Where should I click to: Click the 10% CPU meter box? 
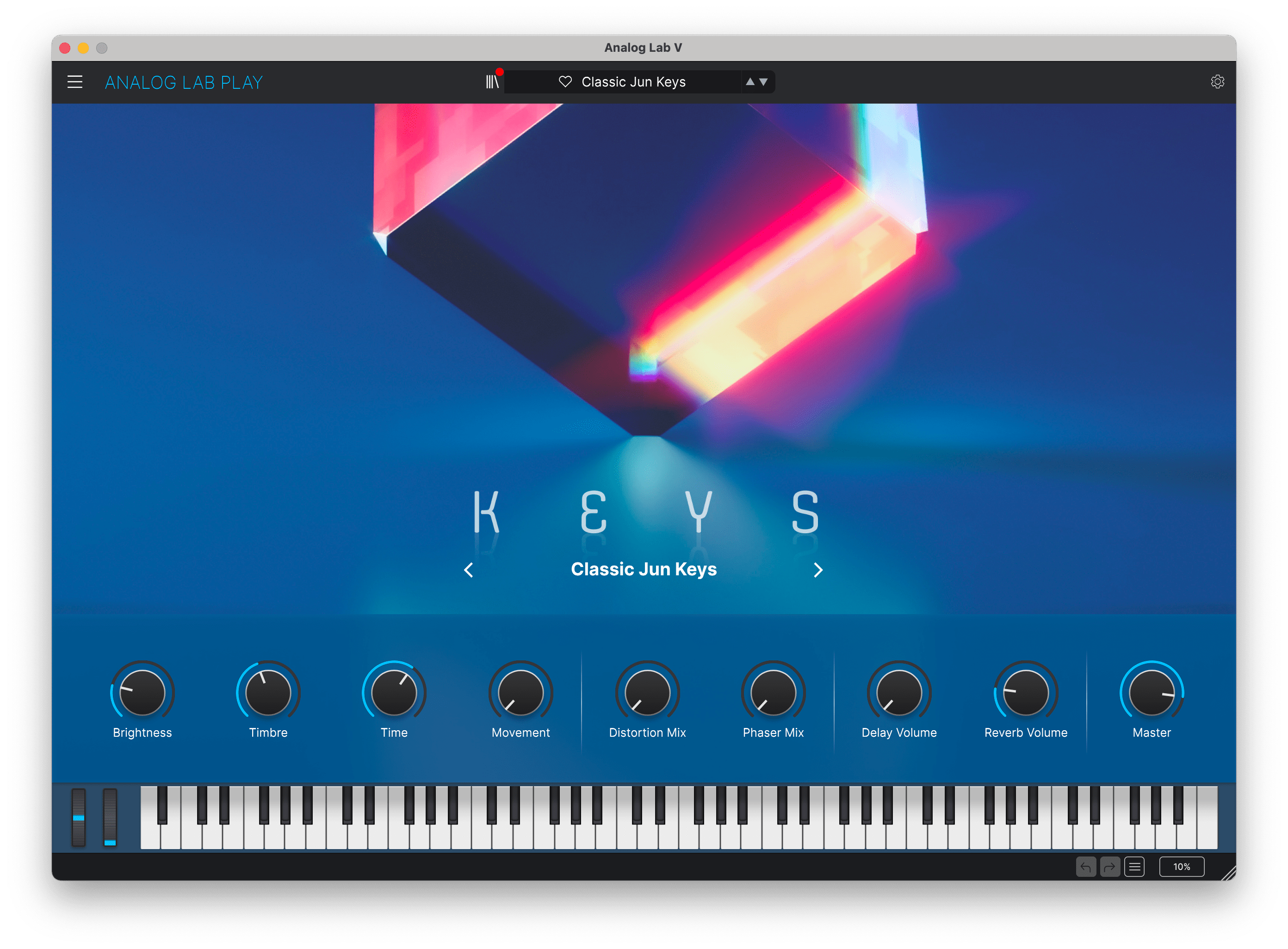[1181, 867]
